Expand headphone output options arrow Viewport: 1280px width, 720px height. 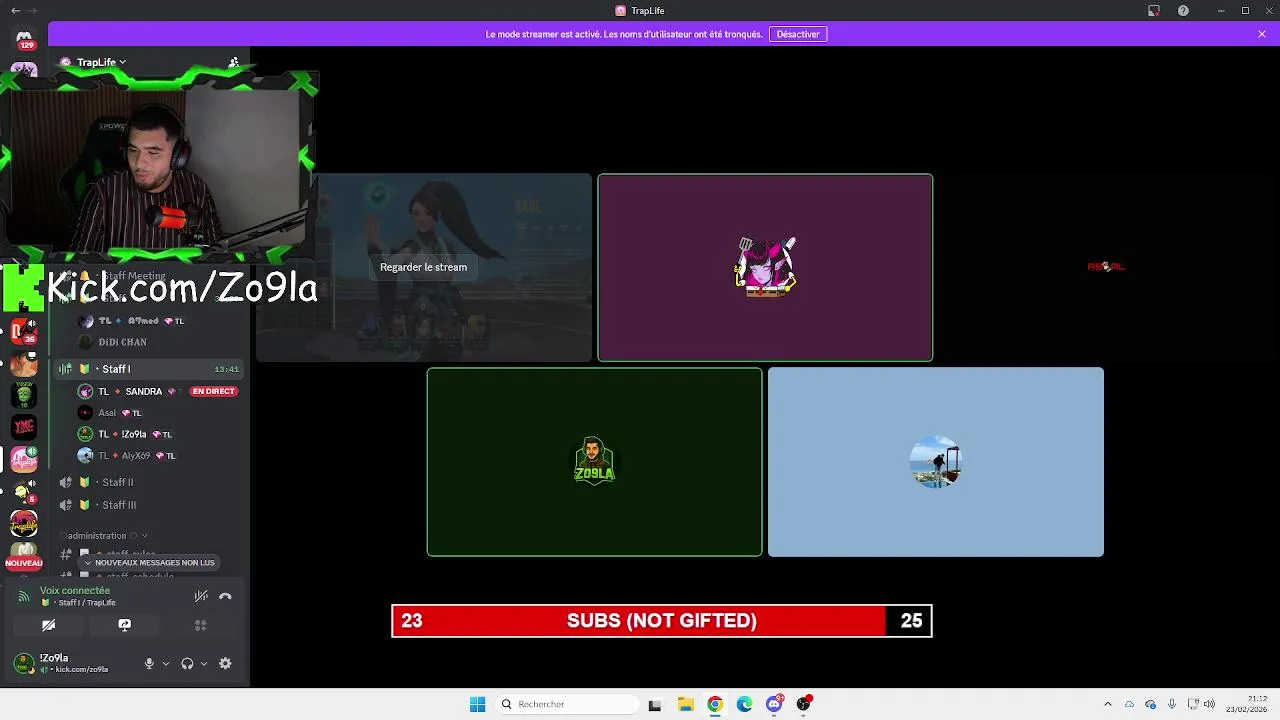point(204,663)
